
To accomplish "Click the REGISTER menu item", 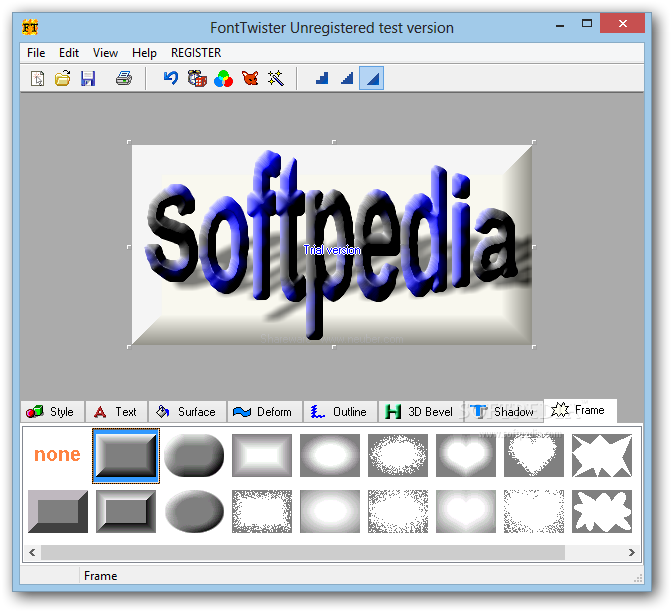I will click(x=196, y=53).
